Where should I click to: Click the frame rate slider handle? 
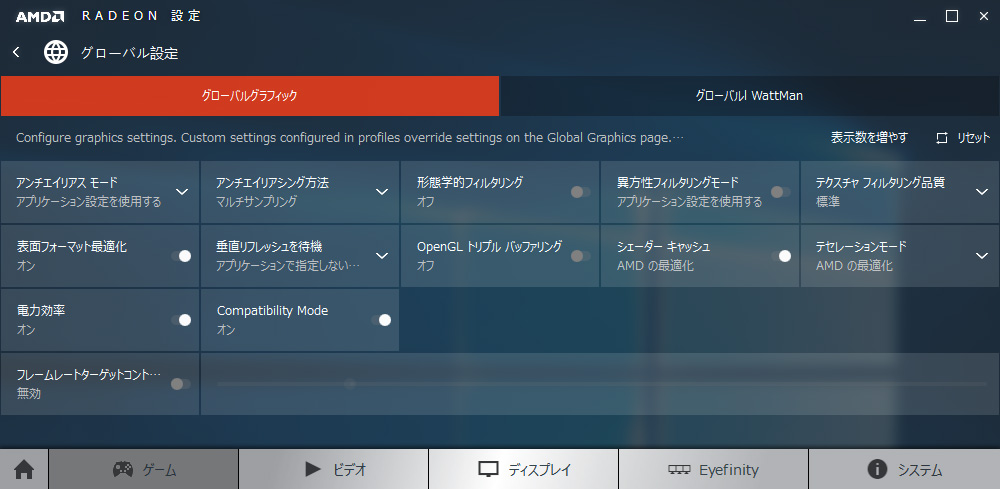[x=349, y=384]
